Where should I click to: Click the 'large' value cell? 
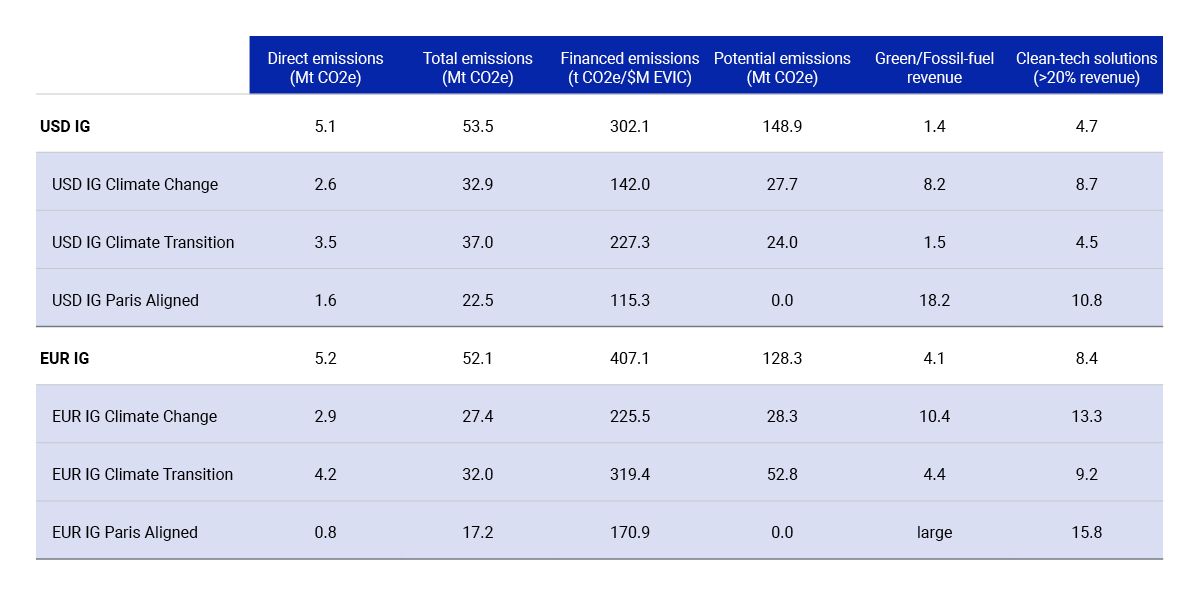click(934, 532)
